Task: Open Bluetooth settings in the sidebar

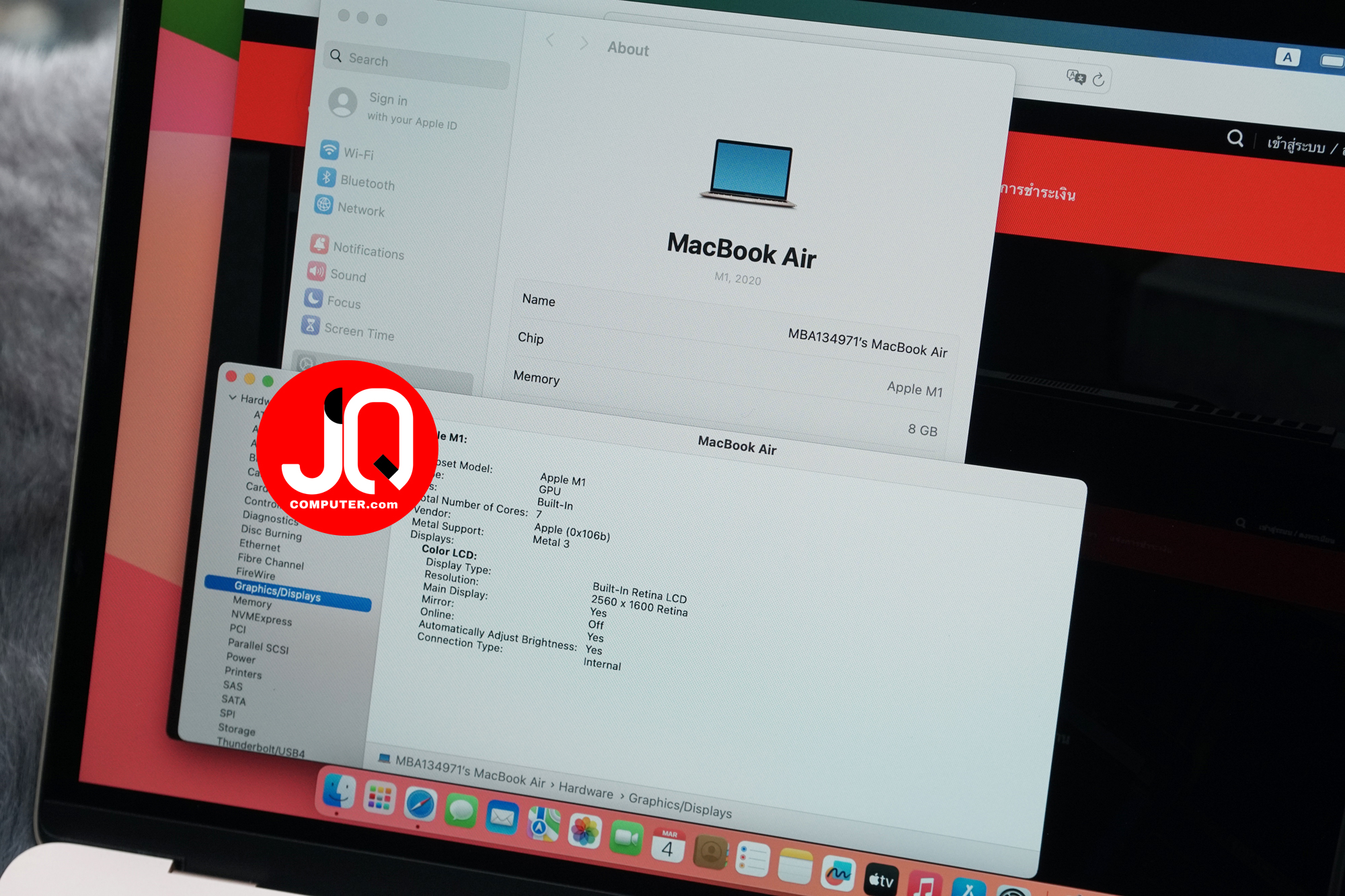Action: coord(356,180)
